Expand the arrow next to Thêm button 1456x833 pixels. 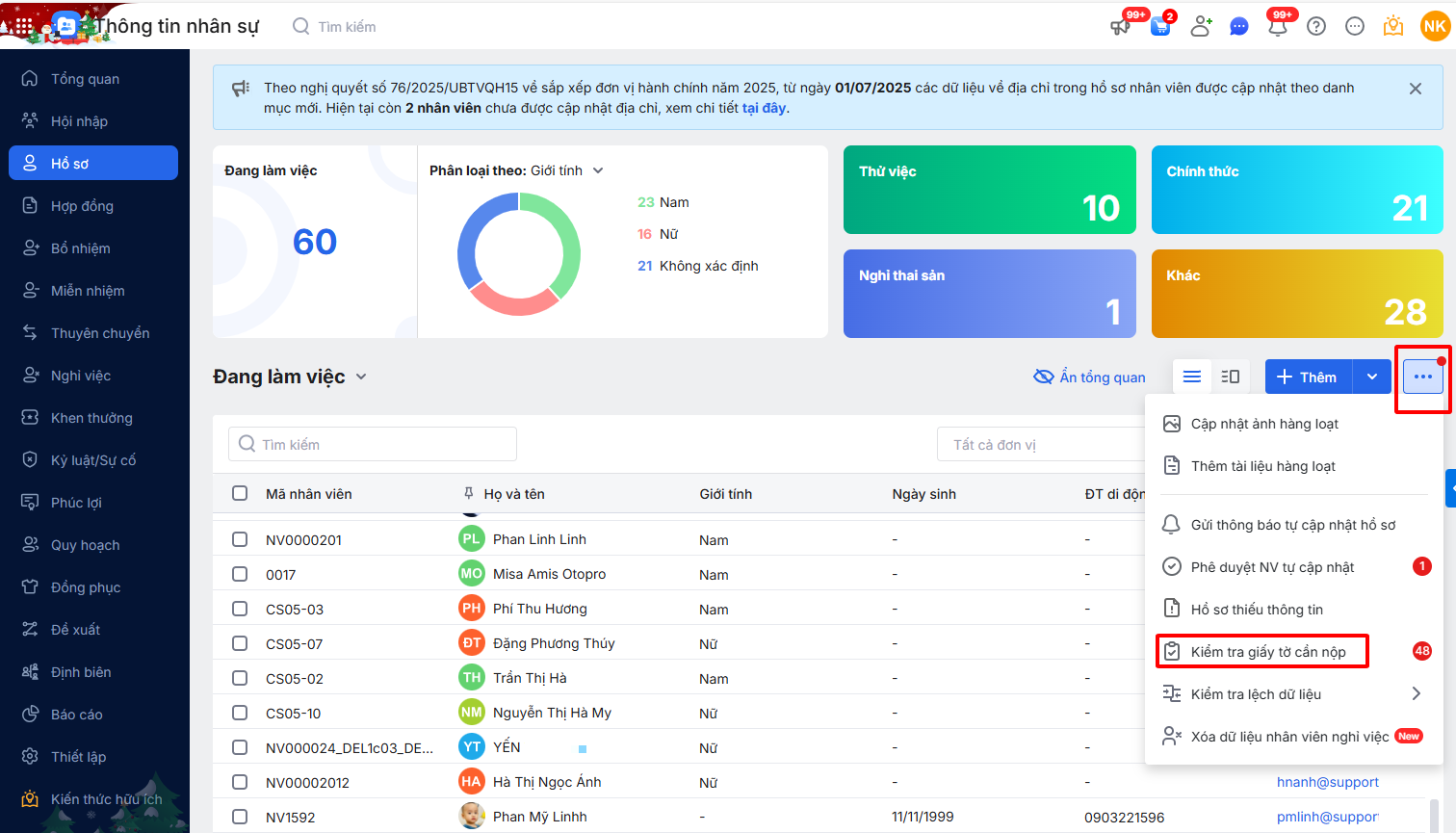click(x=1372, y=377)
